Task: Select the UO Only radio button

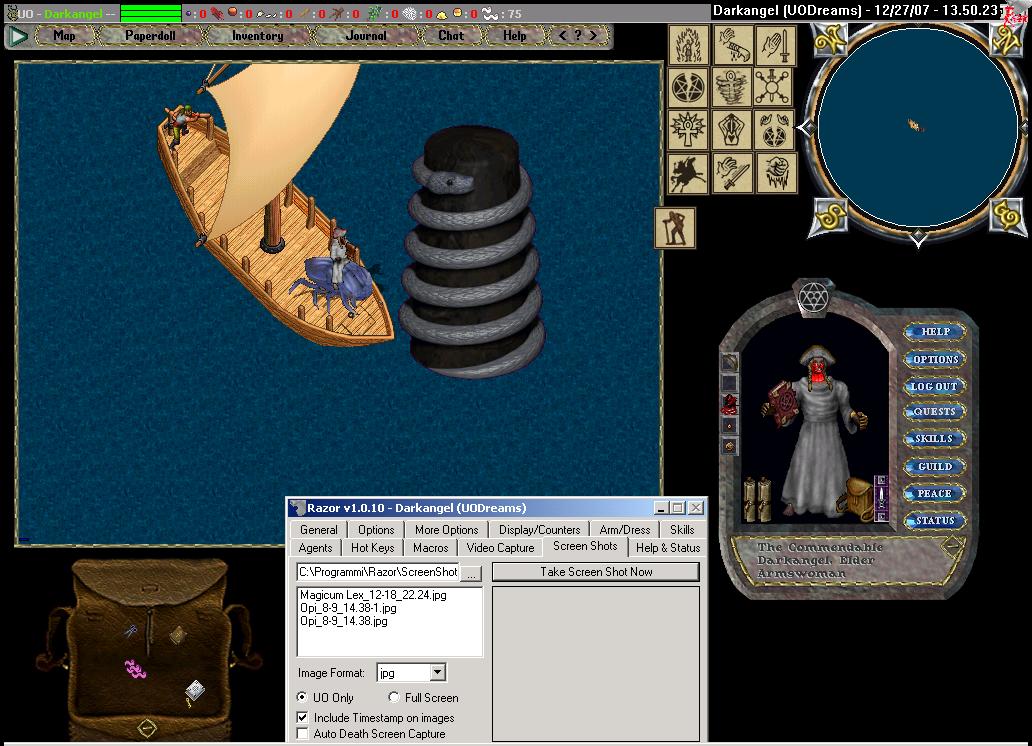Action: [x=302, y=697]
